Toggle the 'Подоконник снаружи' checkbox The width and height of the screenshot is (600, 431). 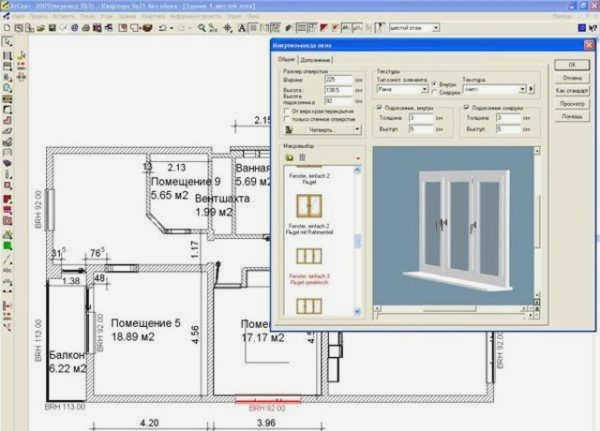tap(466, 108)
